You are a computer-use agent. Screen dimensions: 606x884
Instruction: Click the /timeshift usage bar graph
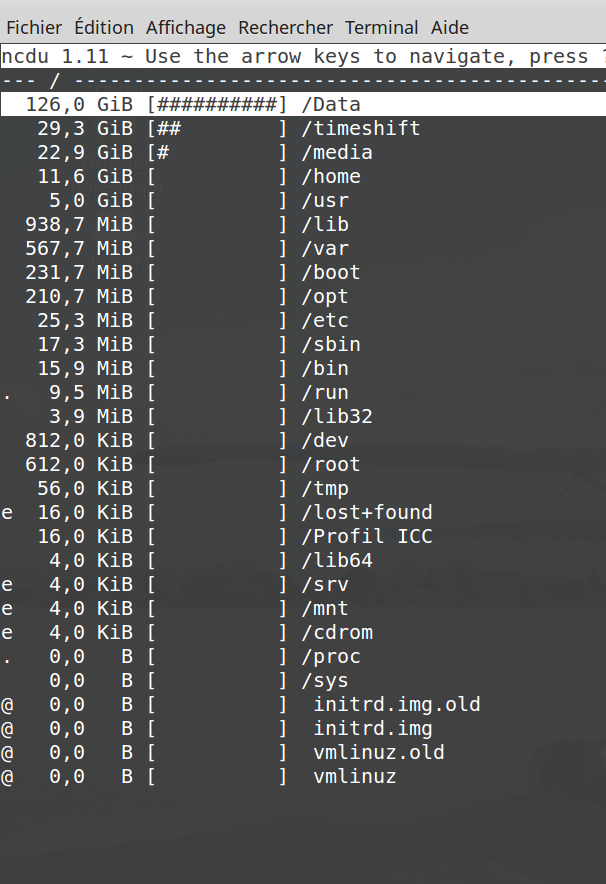[217, 129]
